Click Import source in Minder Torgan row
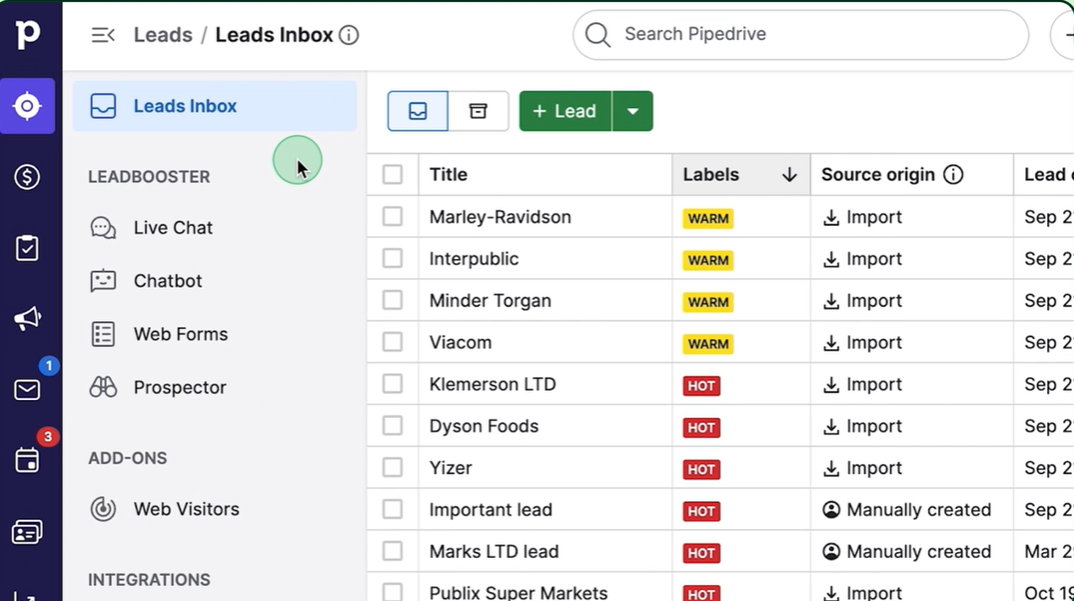This screenshot has height=601, width=1074. click(x=862, y=301)
